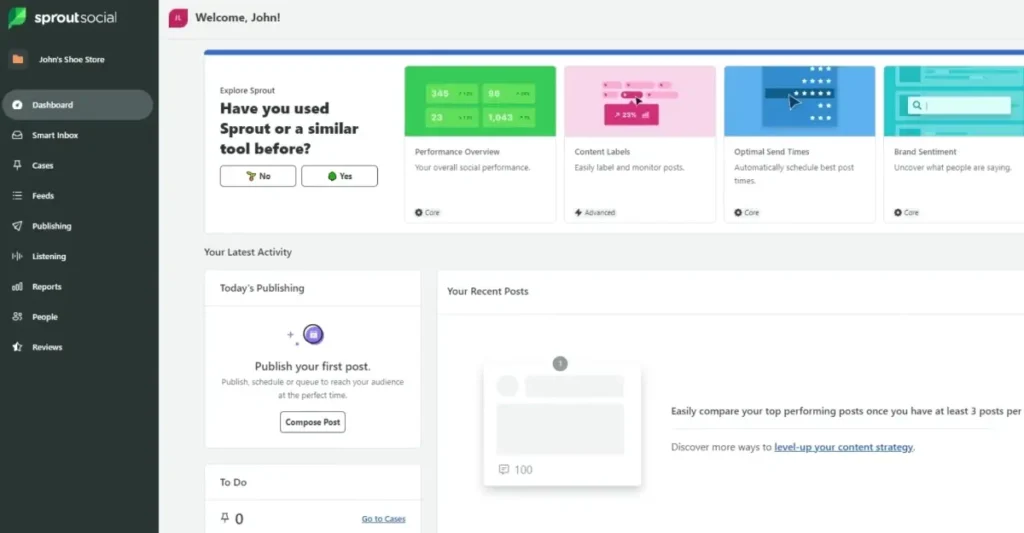
Task: Click the Welcome, John! header text
Action: tap(238, 18)
